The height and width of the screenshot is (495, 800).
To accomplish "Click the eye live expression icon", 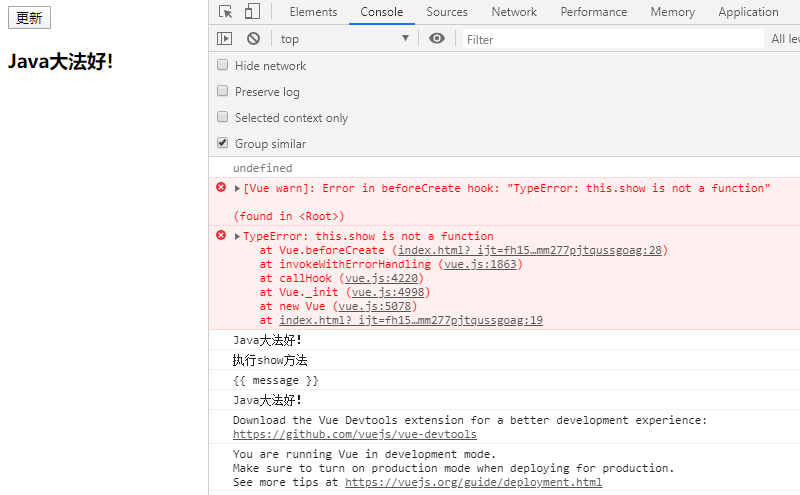I will (x=437, y=39).
